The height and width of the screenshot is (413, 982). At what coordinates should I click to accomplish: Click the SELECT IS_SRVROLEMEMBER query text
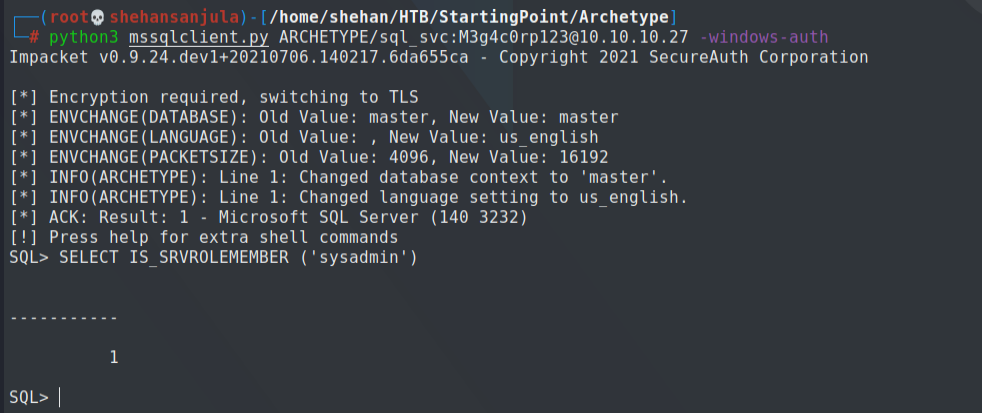coord(238,257)
